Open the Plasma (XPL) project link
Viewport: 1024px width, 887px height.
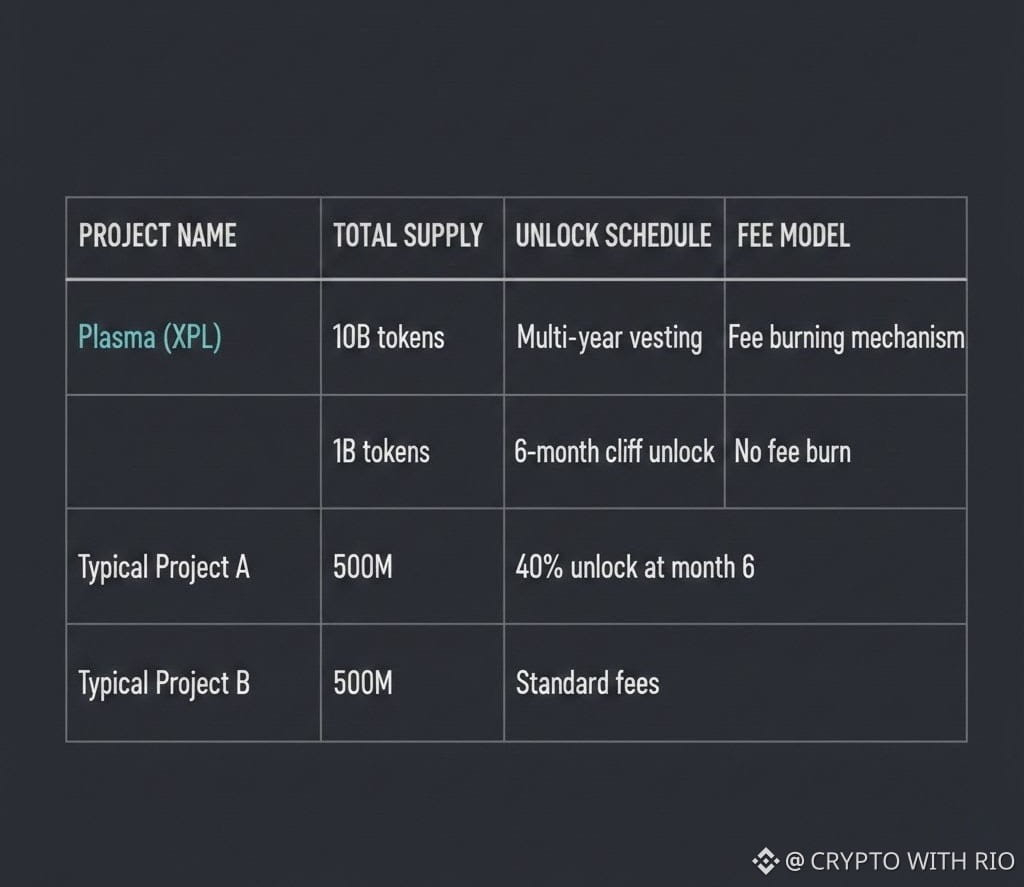(150, 337)
